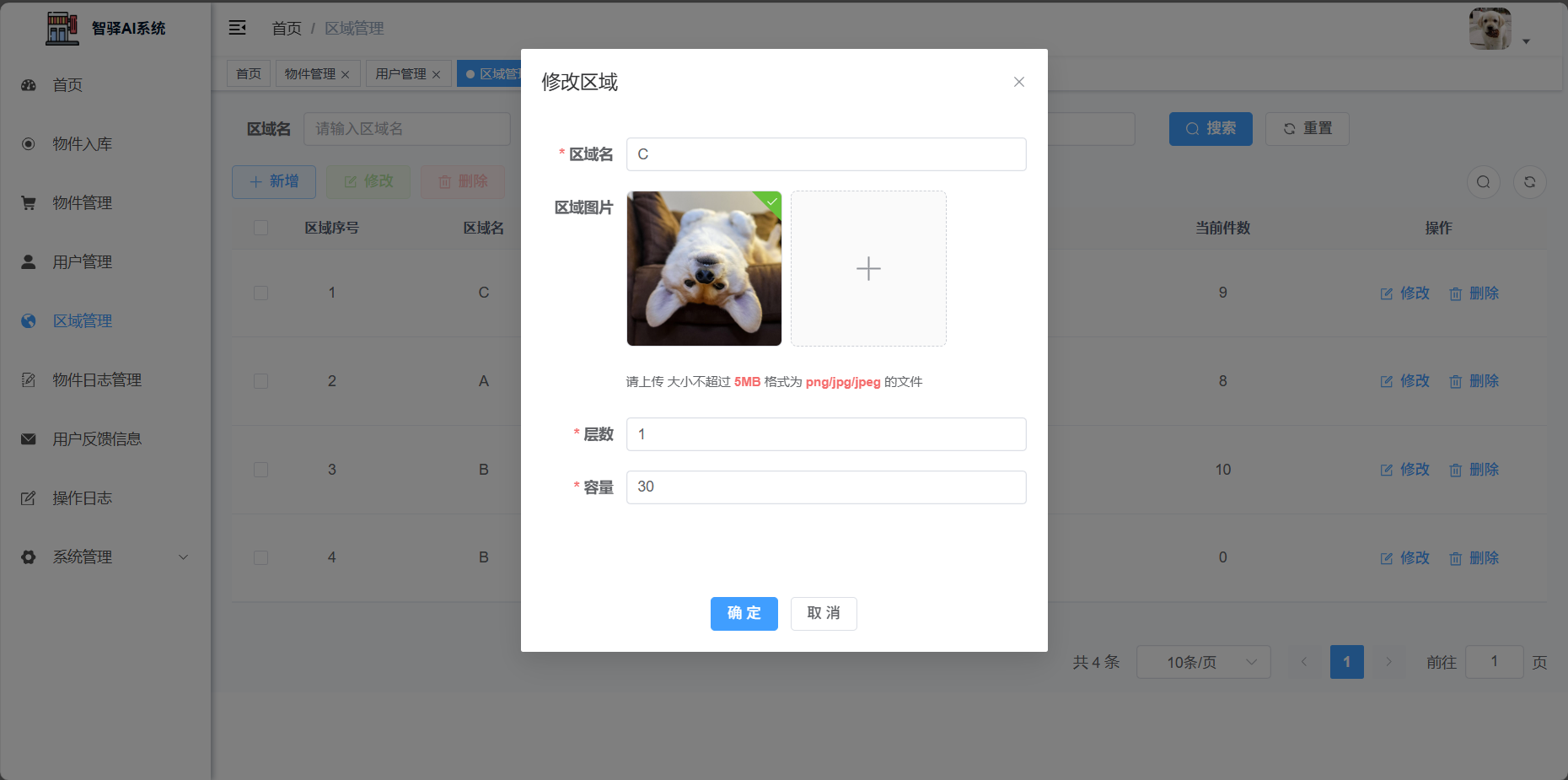Toggle search visibility magnifier circle icon
1568x780 pixels.
1484,182
